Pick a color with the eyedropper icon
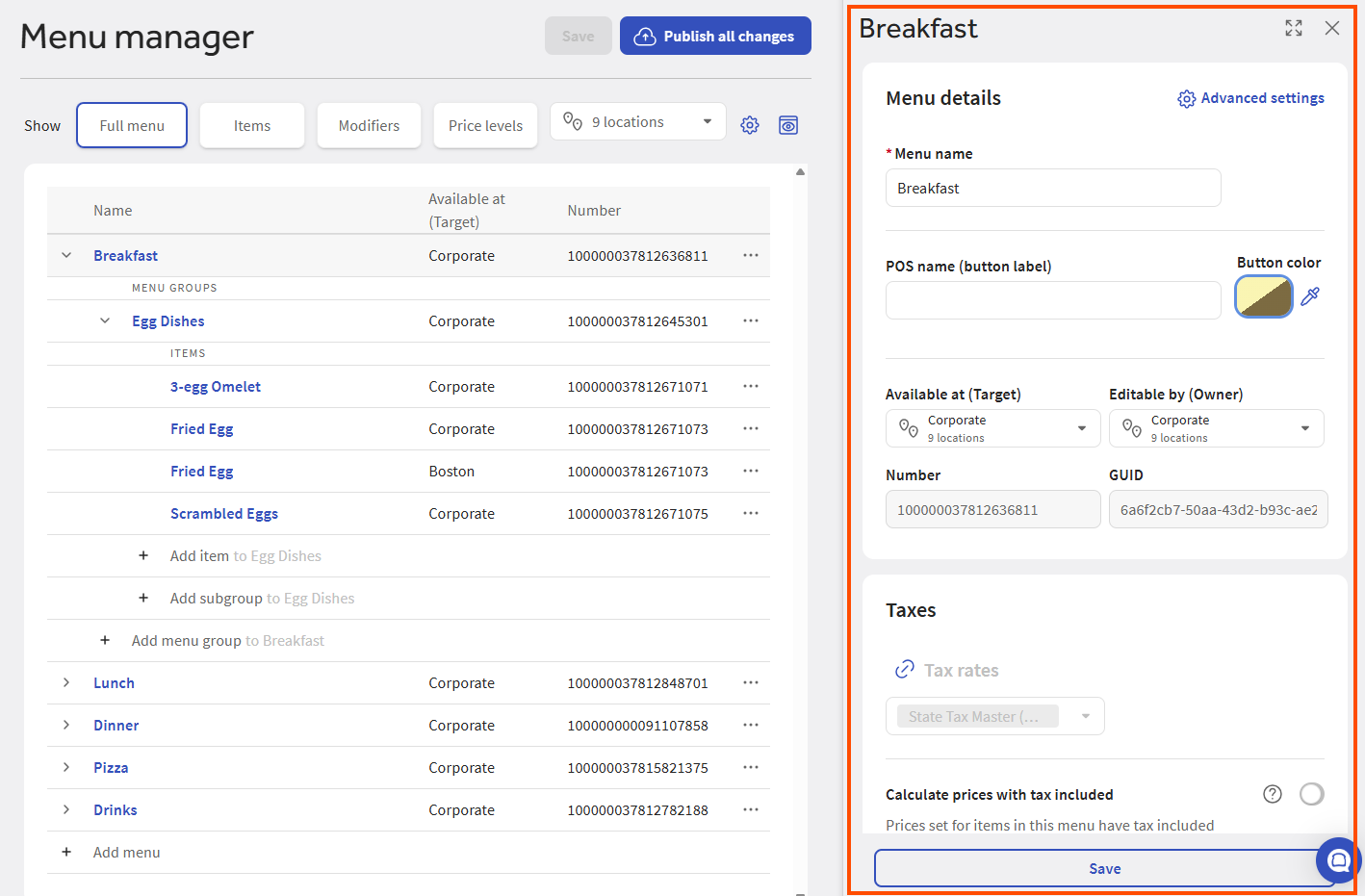Screen dimensions: 1365x896 tap(1310, 296)
